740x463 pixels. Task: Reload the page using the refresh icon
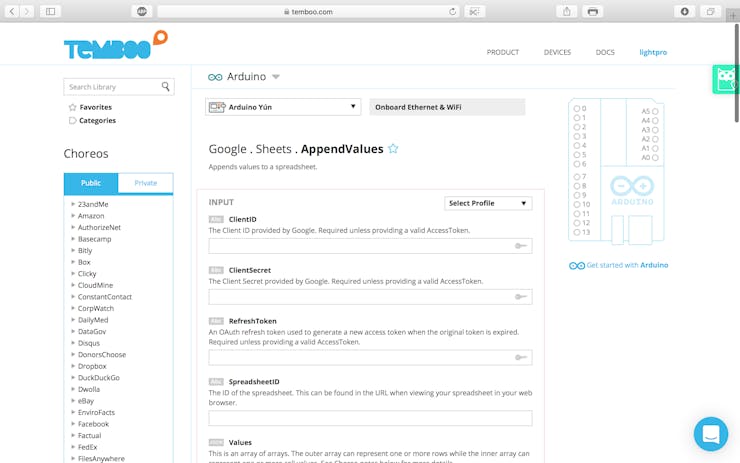(x=452, y=11)
